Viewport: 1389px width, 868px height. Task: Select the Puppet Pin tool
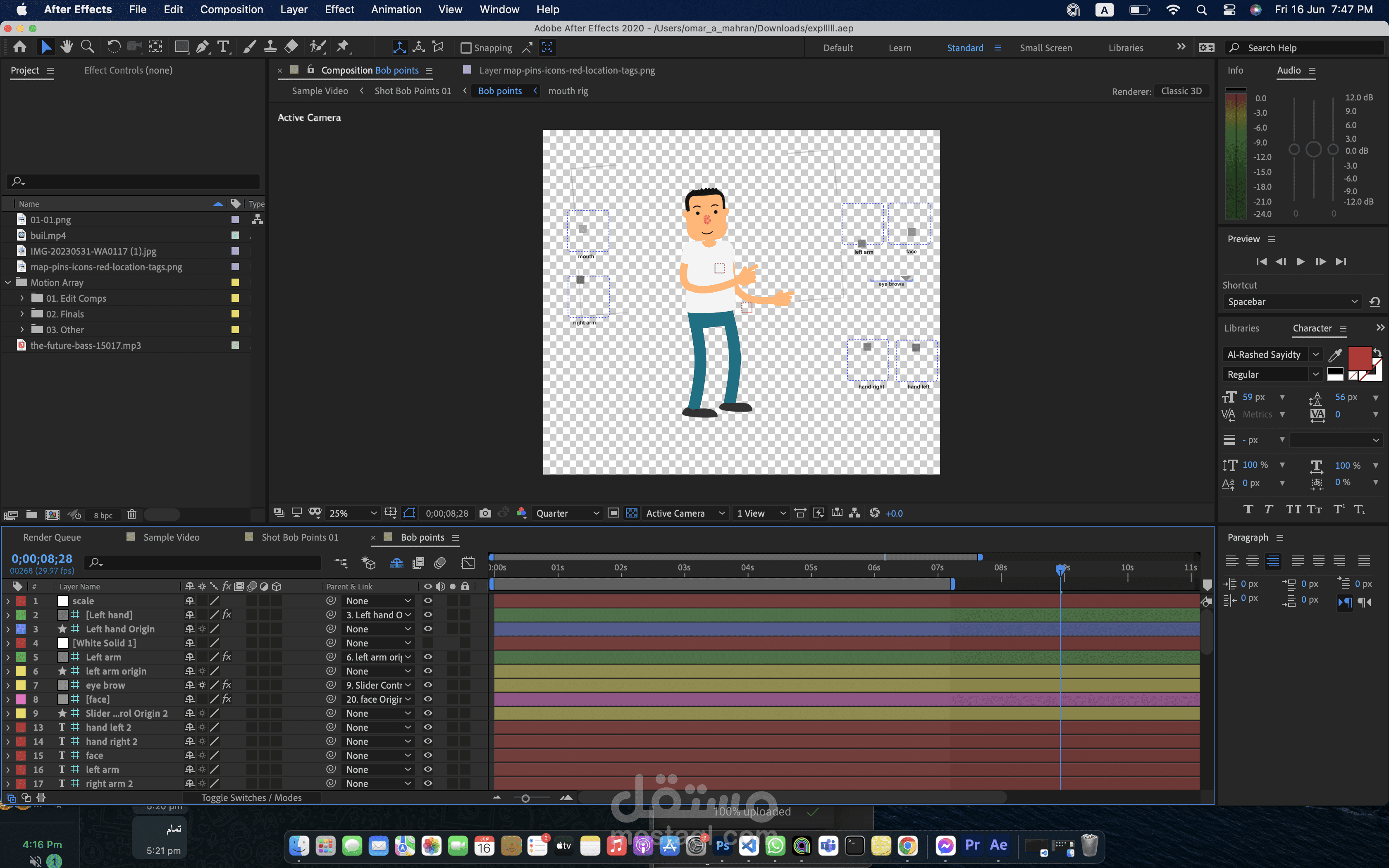[343, 47]
